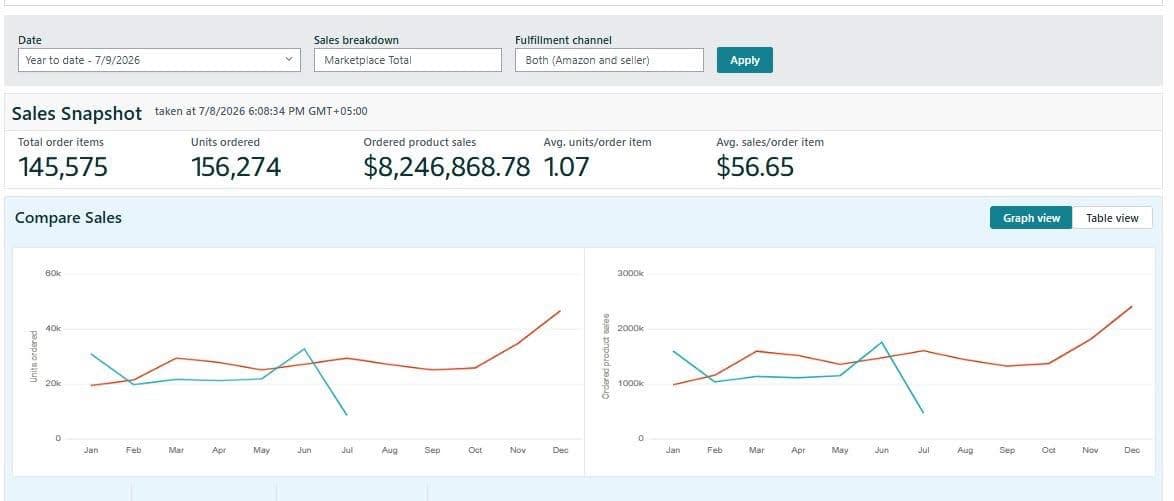Click the Date field label
Viewport: 1174px width, 501px height.
coord(29,40)
